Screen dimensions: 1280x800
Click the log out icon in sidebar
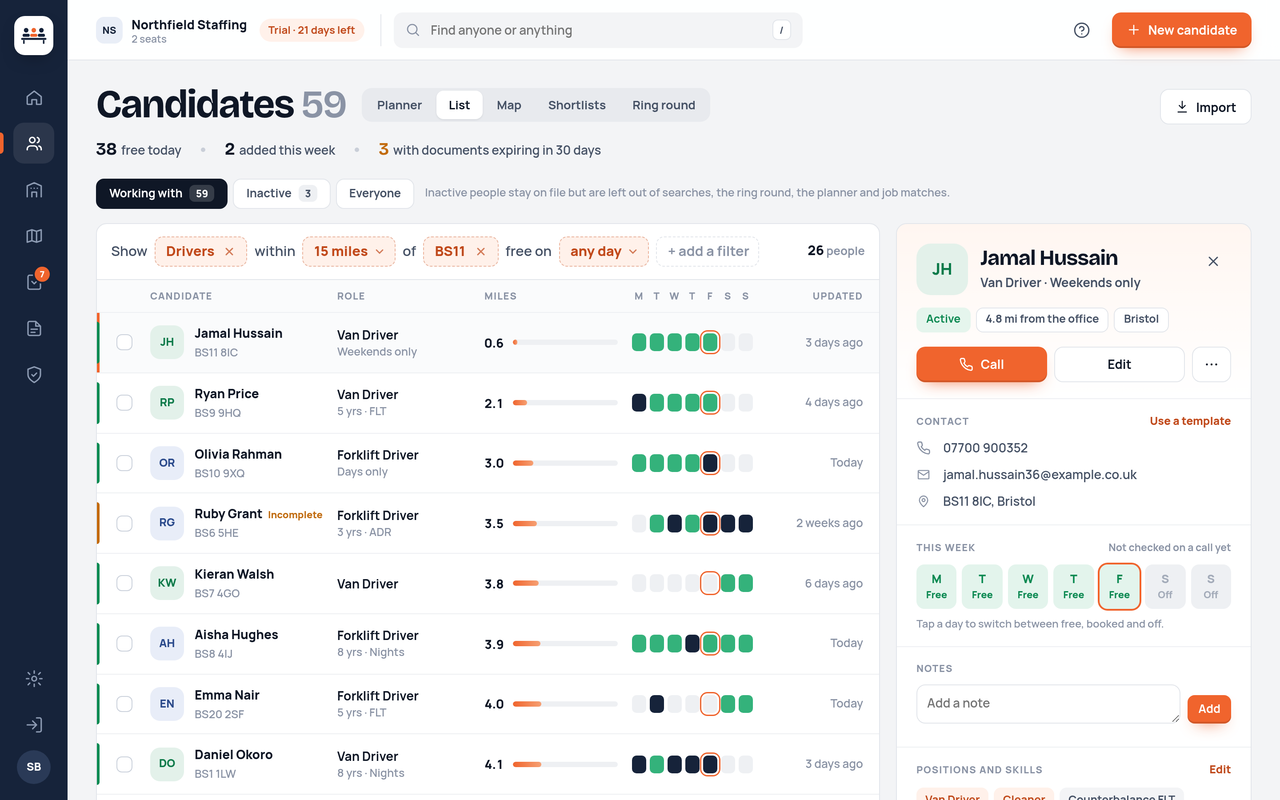click(x=34, y=725)
